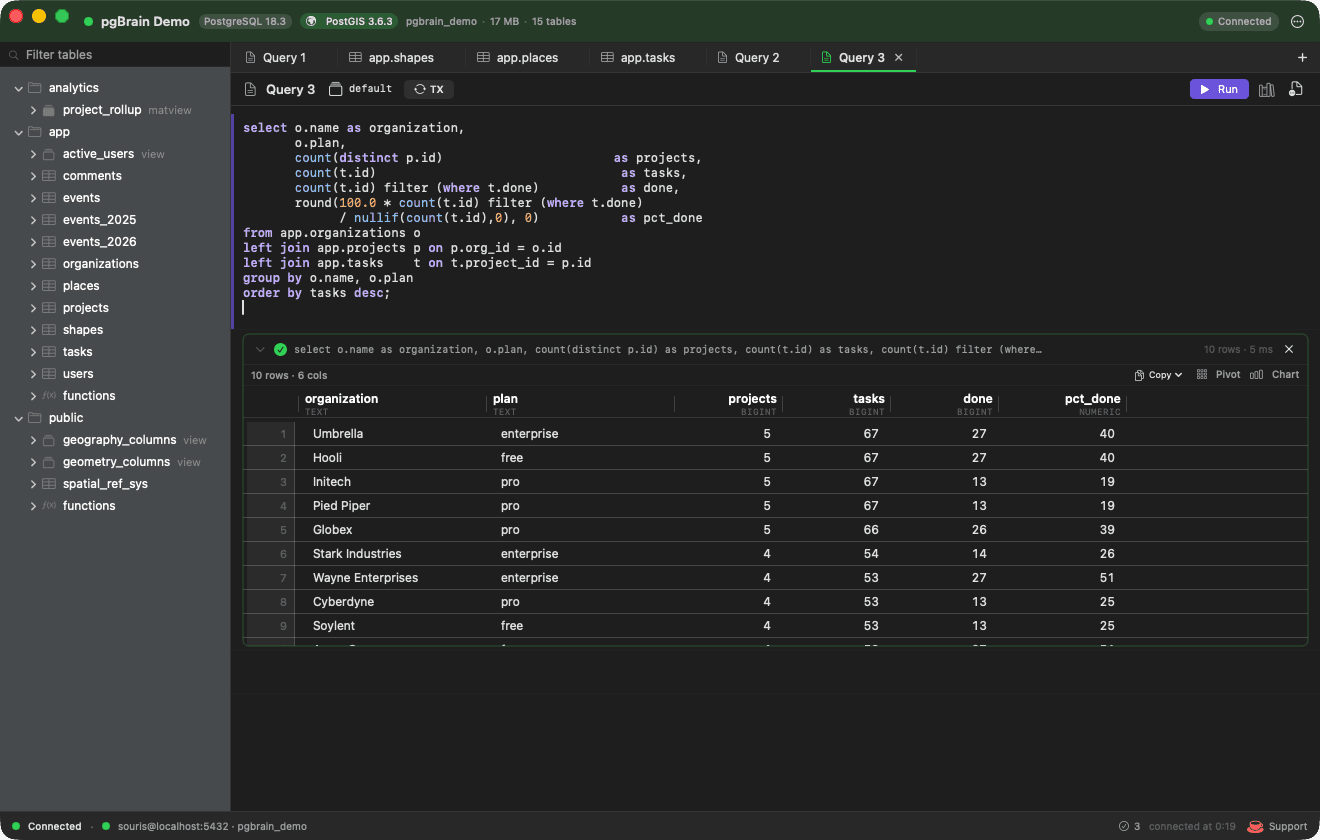
Task: Open the Support link
Action: [1278, 826]
